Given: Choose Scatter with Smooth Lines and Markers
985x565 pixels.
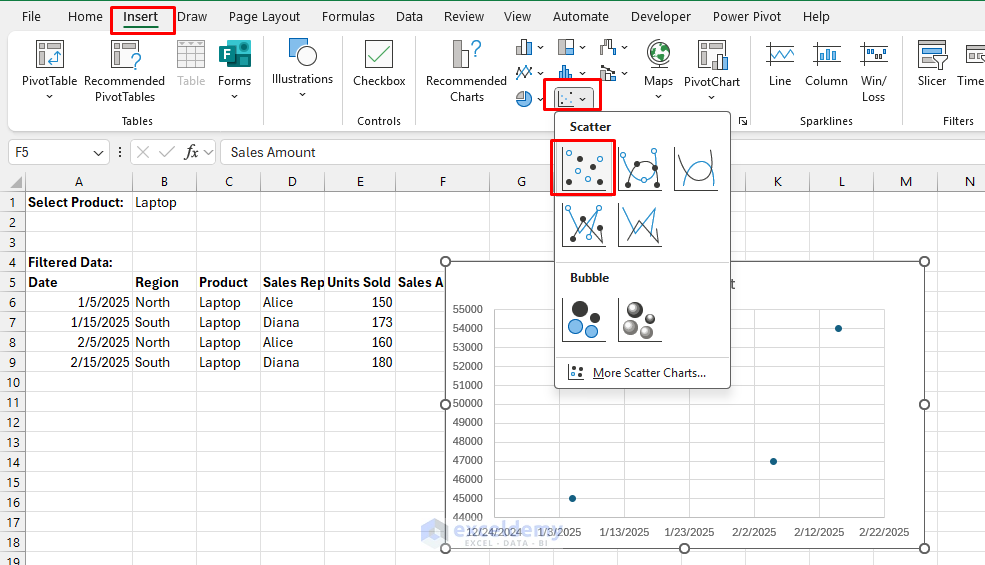Looking at the screenshot, I should coord(639,168).
